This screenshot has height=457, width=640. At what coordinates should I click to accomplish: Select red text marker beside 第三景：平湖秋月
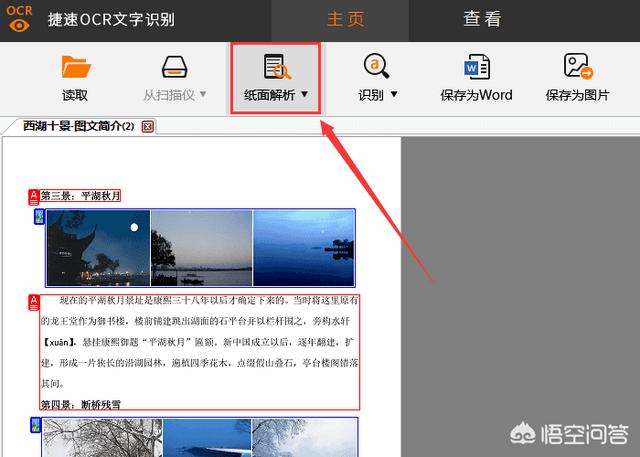click(x=33, y=196)
